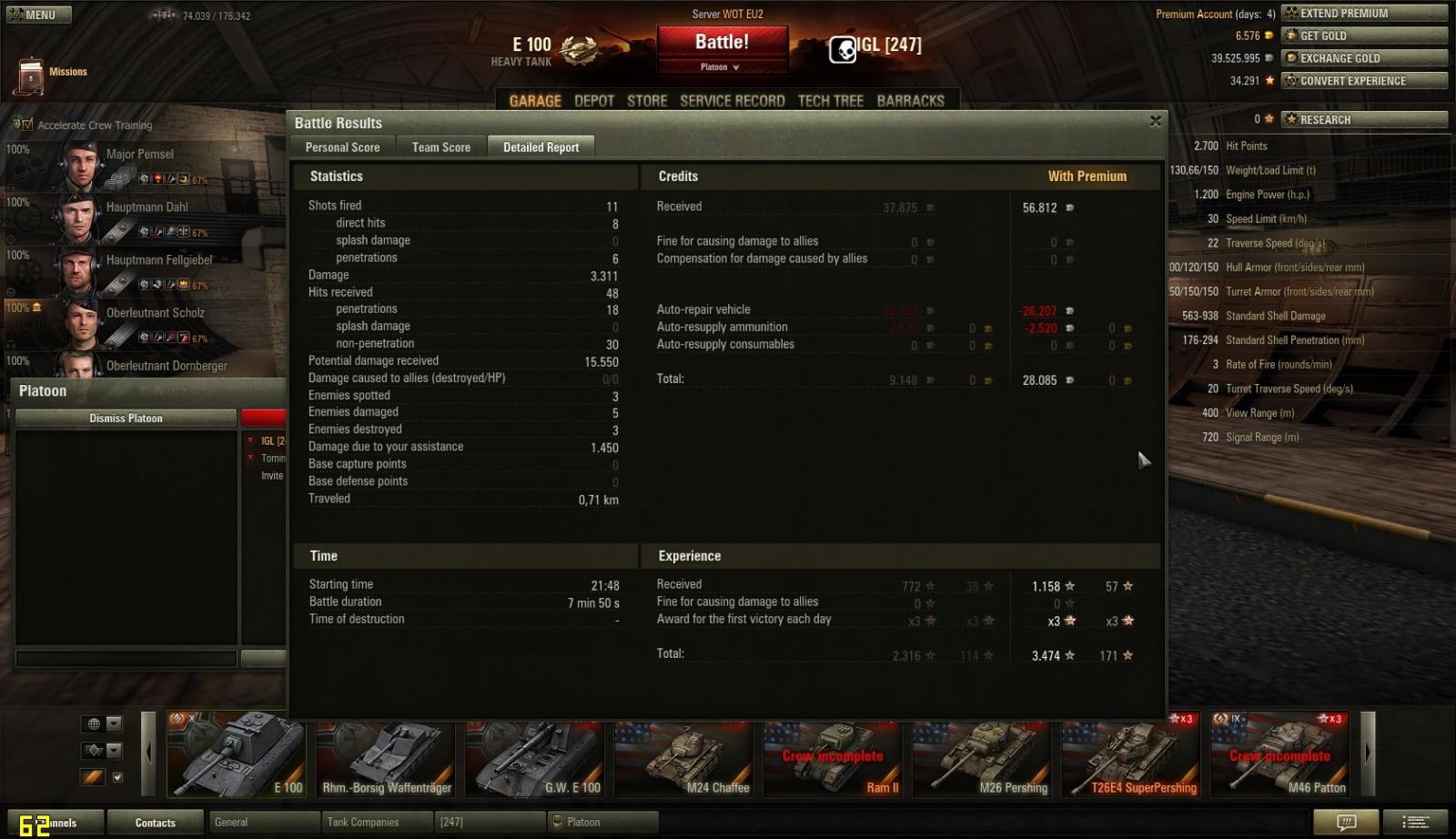The image size is (1456, 839).
Task: Click the Dismiss Platoon button
Action: coord(126,419)
